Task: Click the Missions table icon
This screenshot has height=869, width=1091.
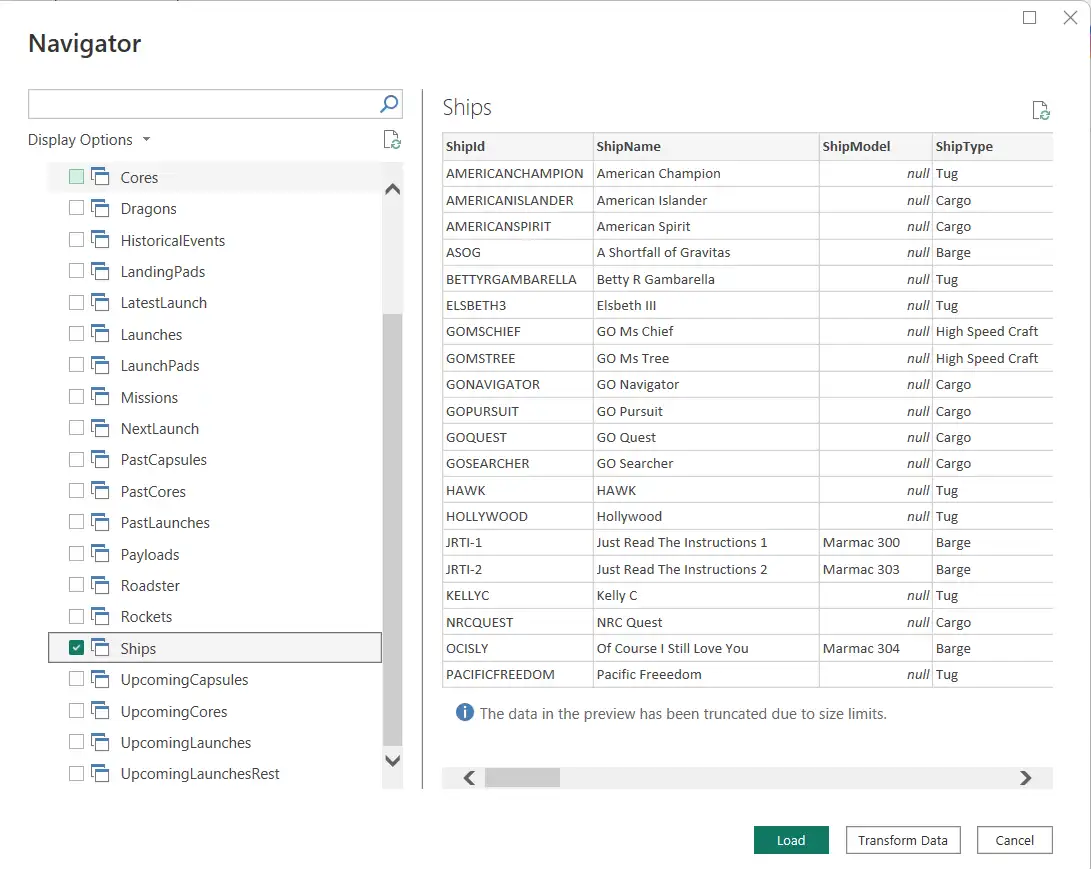Action: coord(100,397)
